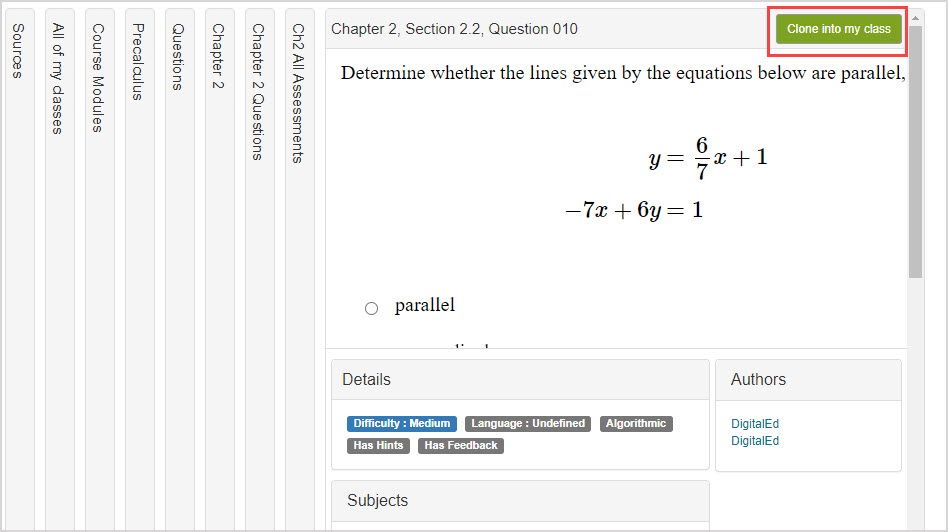Open the first DigitalEd author link
This screenshot has height=532, width=948.
coord(754,424)
